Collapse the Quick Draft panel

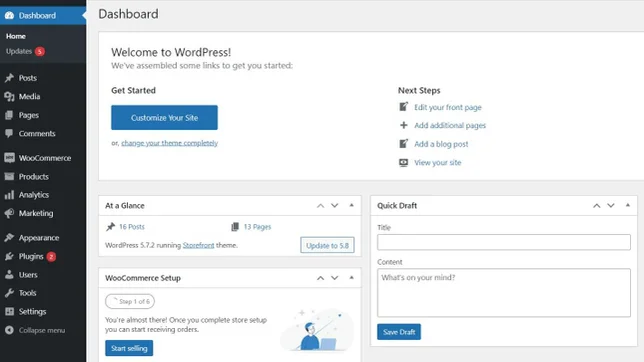(628, 205)
